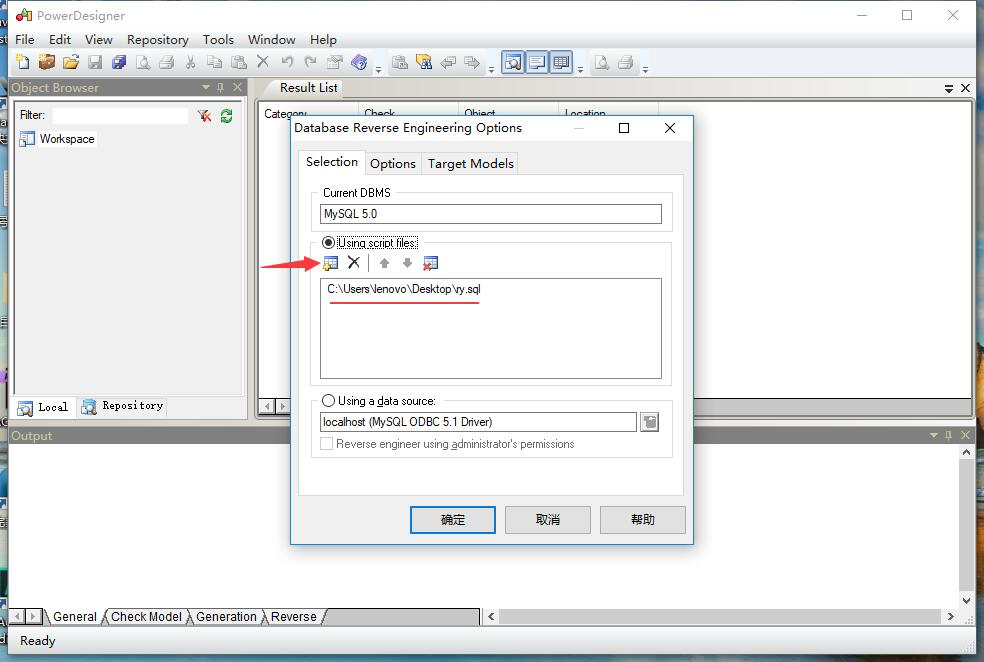Expand the toolbar options after the help icon
The width and height of the screenshot is (984, 662).
[x=378, y=68]
